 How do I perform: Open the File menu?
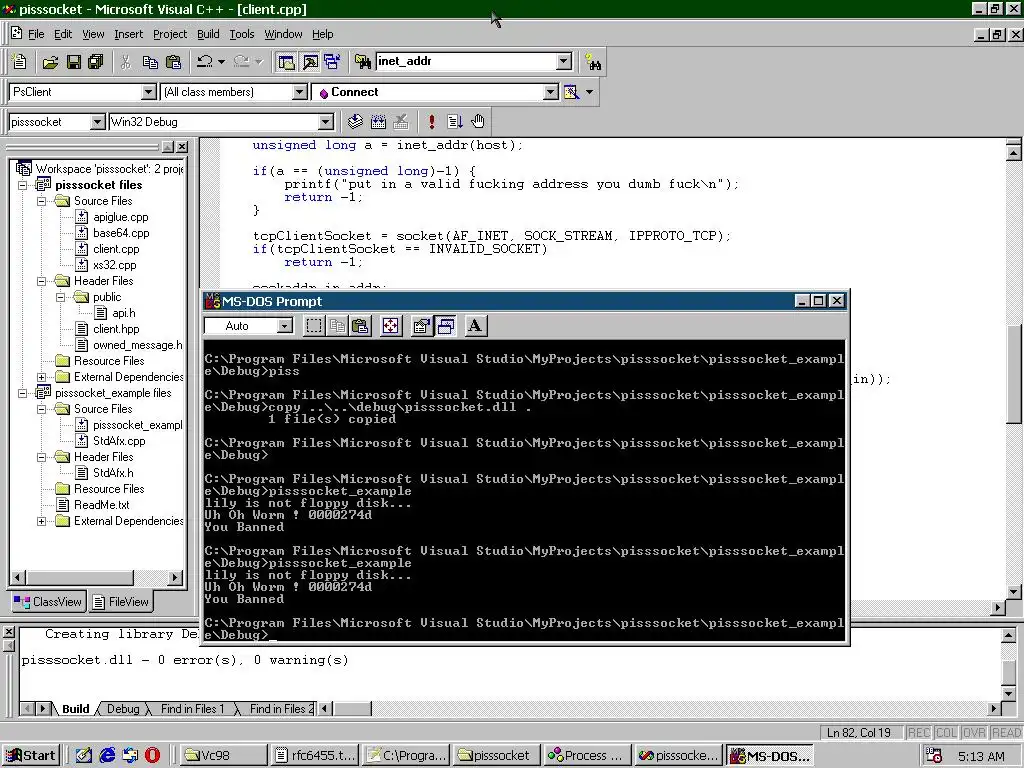pos(36,34)
